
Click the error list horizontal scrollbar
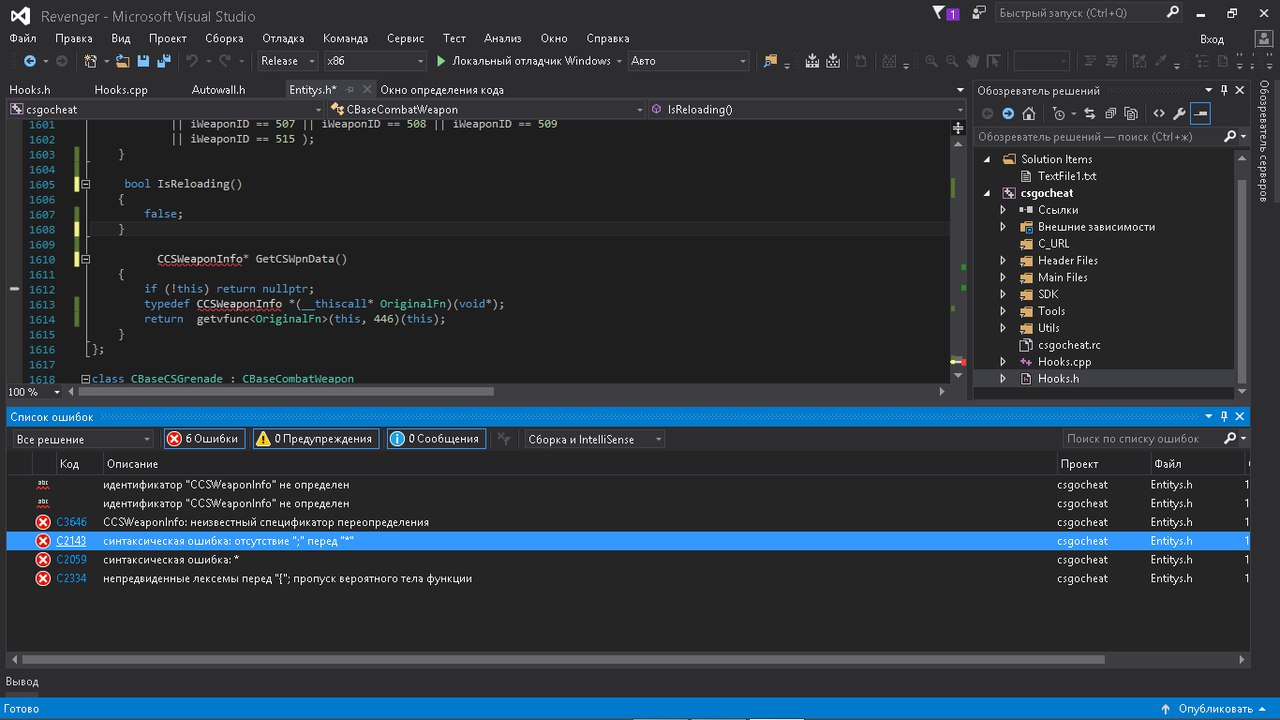tap(560, 660)
